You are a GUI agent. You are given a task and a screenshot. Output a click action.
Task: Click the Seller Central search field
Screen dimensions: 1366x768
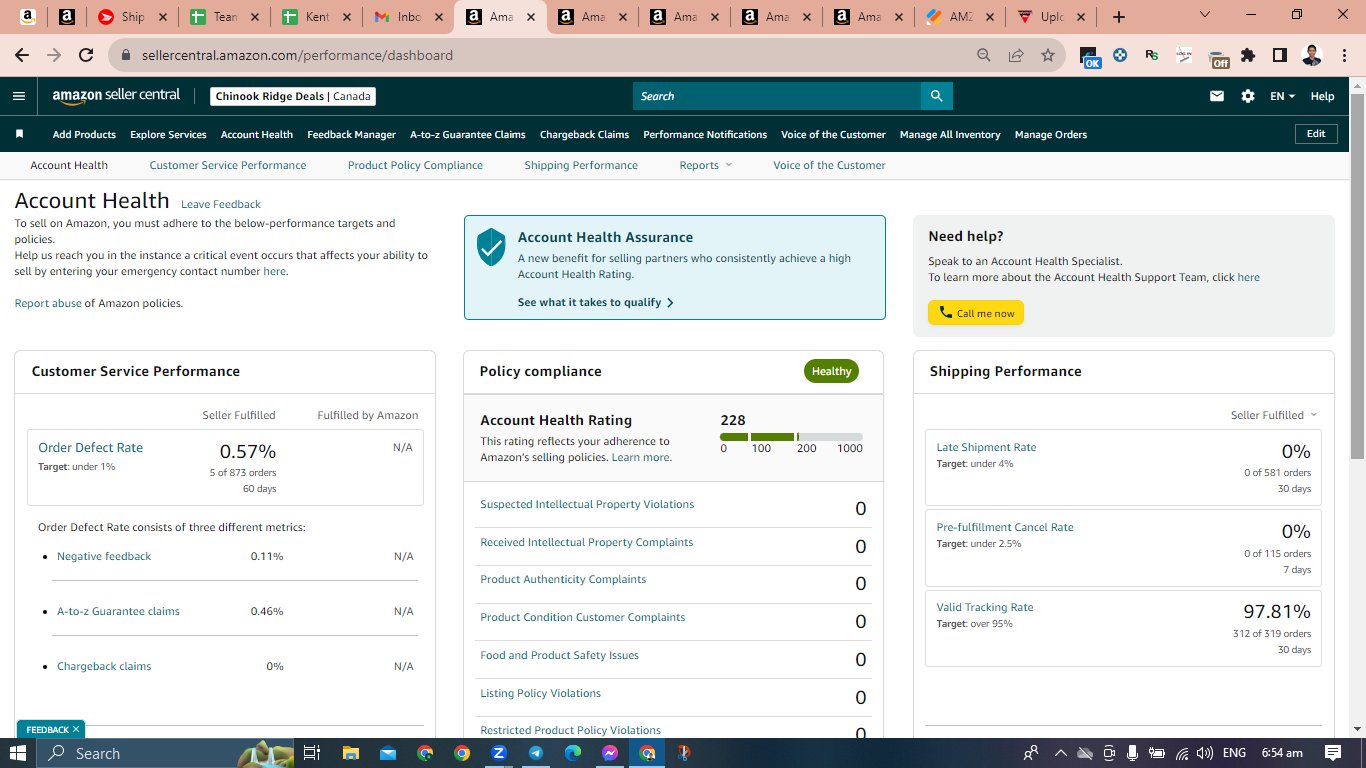[x=777, y=96]
